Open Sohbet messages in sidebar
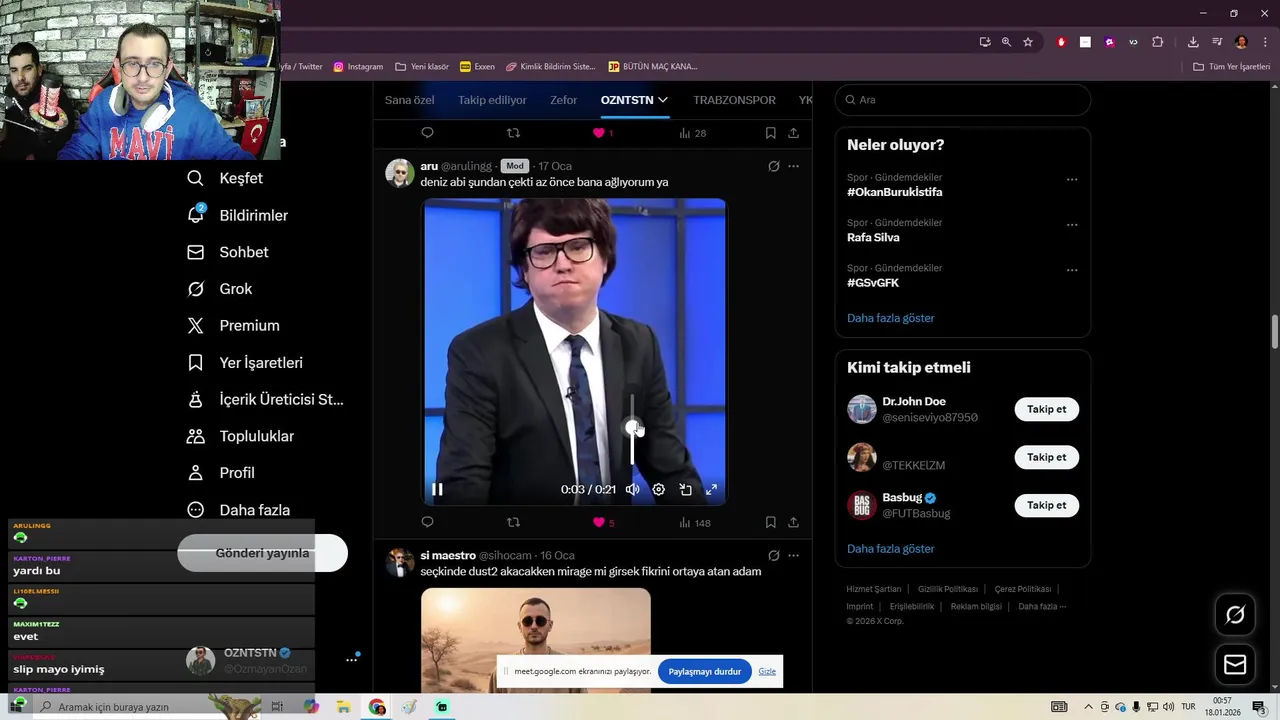Screen dimensions: 1280x720 pos(228,252)
